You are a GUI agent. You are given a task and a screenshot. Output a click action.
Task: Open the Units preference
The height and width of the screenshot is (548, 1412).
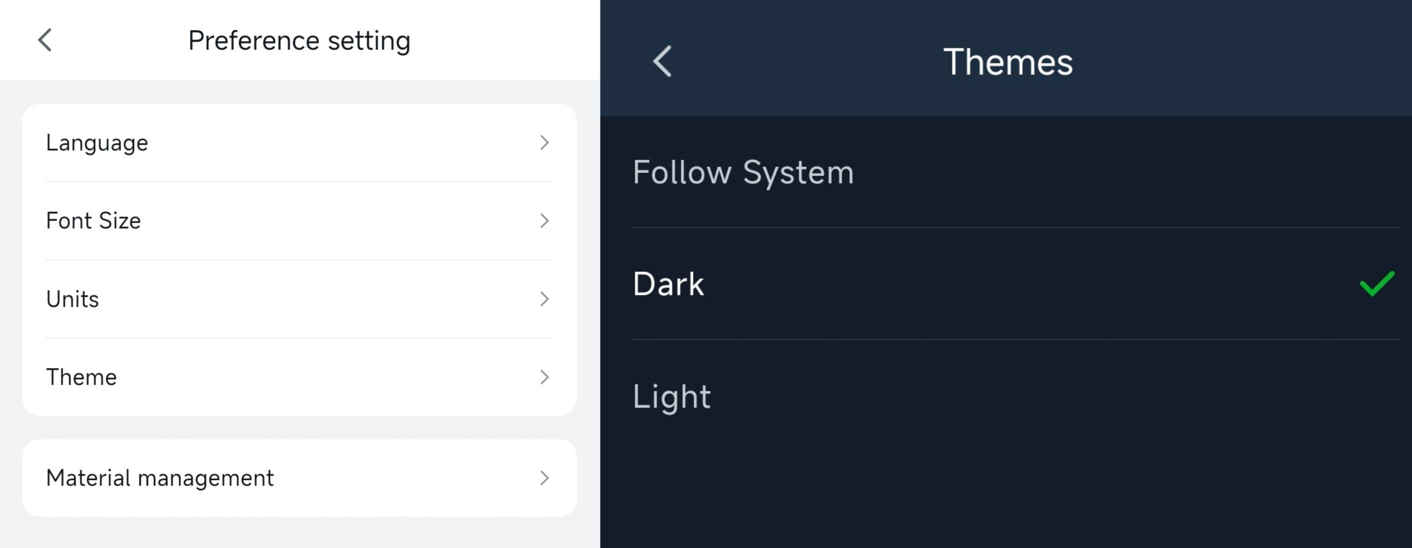click(x=72, y=299)
